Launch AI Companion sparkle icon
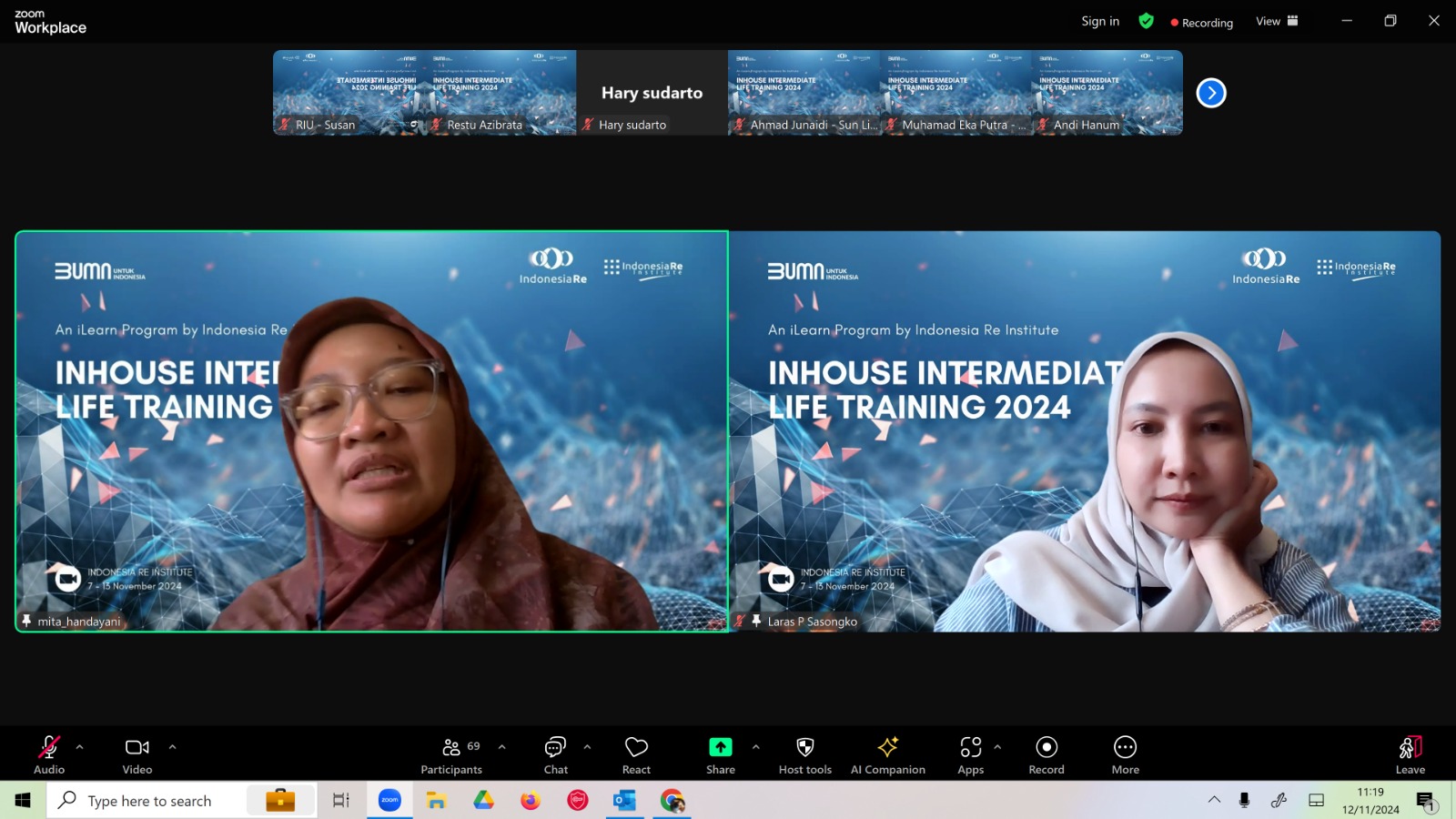Viewport: 1456px width, 819px height. point(888,747)
